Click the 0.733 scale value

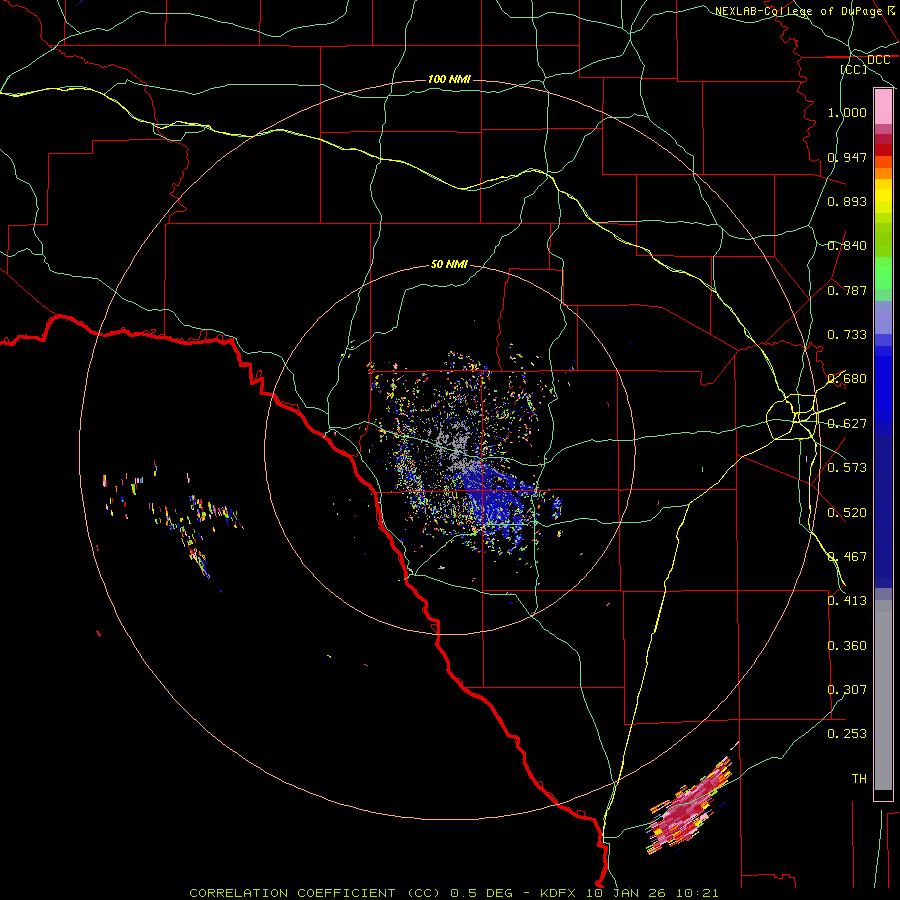click(847, 335)
